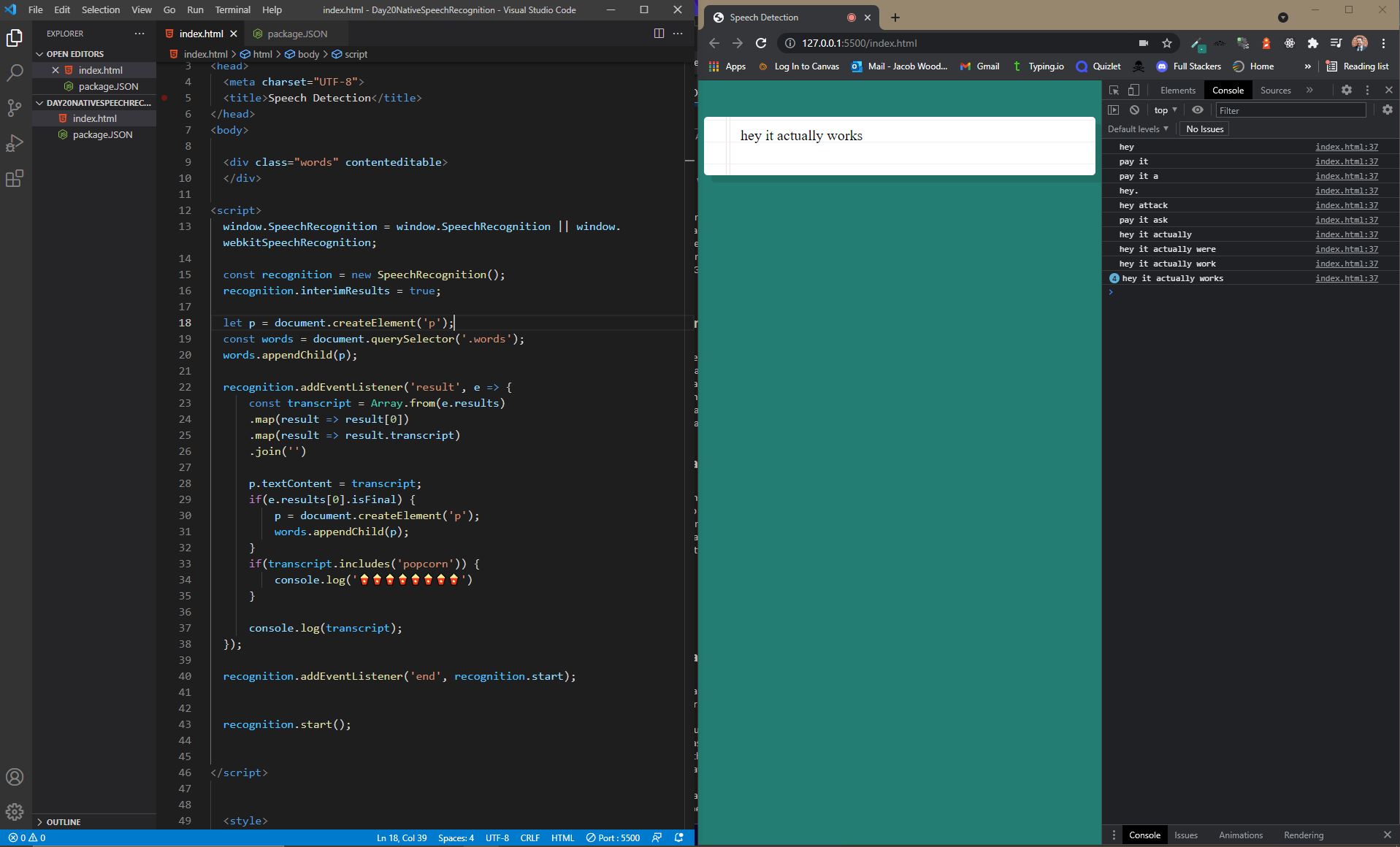Toggle the DevTools device toolbar

(x=1133, y=90)
